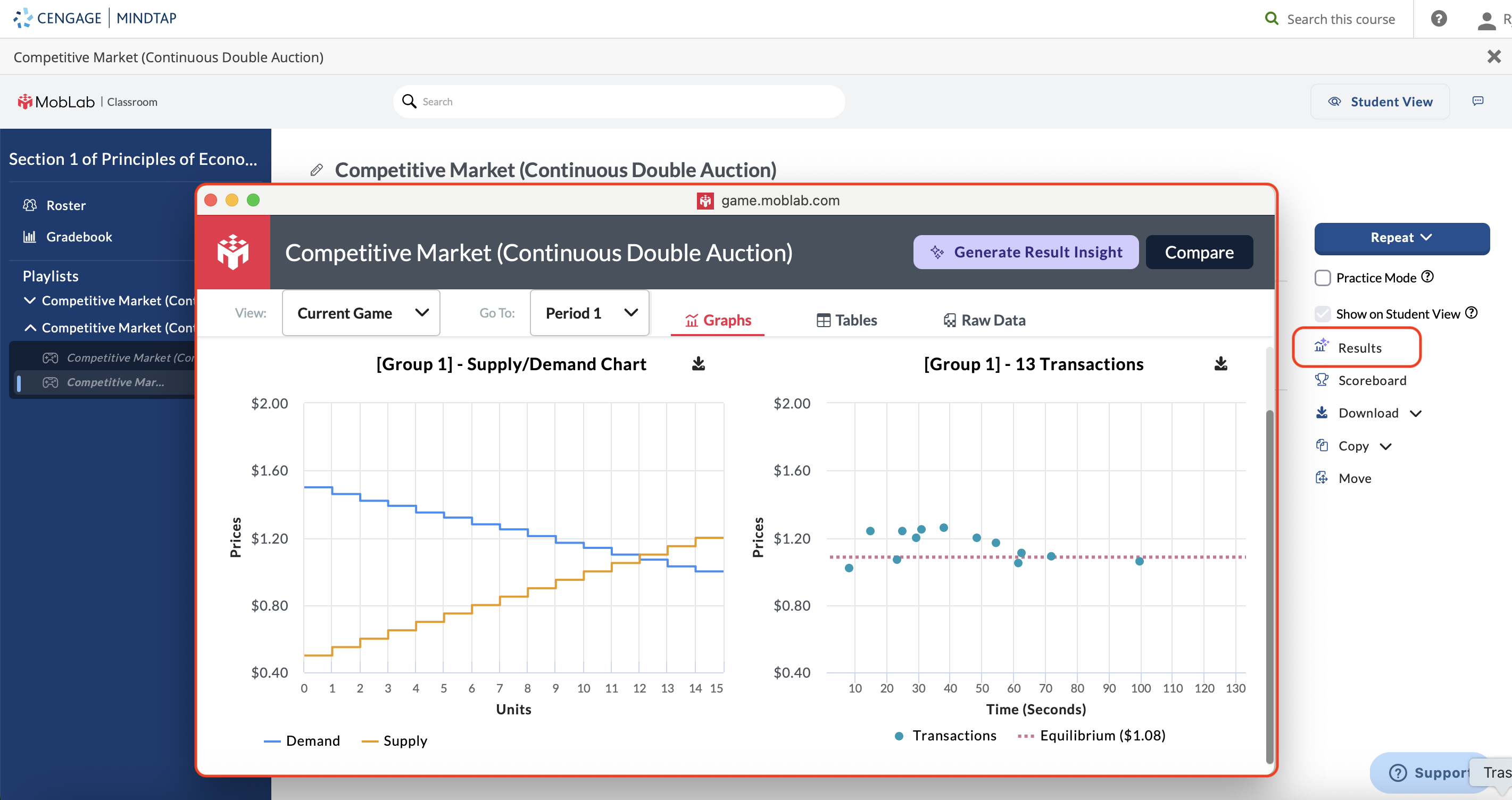Click the Move icon
The image size is (1512, 800).
point(1321,478)
